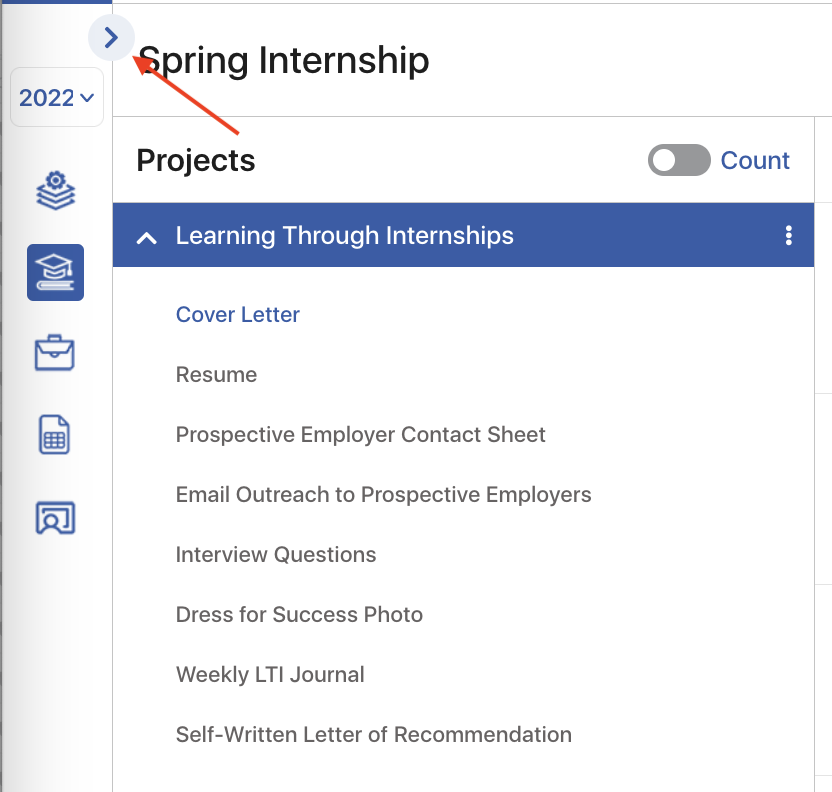Click the Learning Through Internships header
The image size is (832, 792).
point(463,235)
